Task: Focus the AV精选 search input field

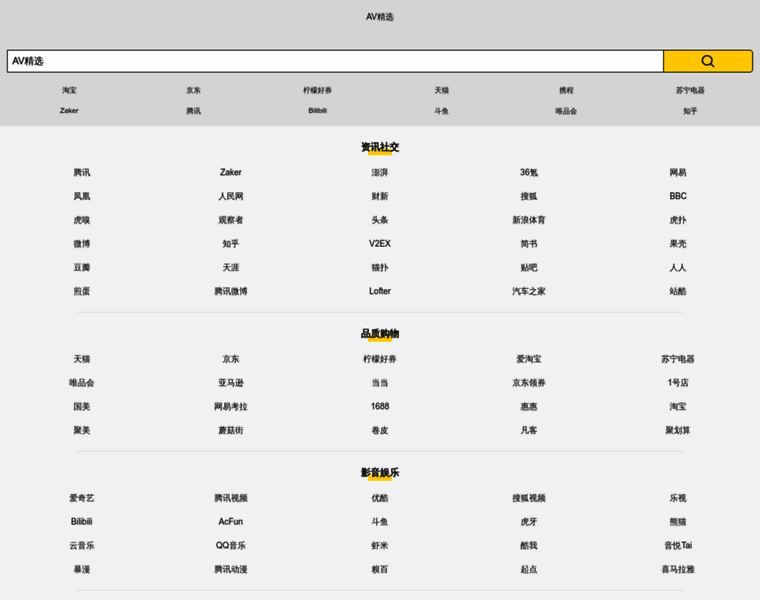Action: coord(335,61)
